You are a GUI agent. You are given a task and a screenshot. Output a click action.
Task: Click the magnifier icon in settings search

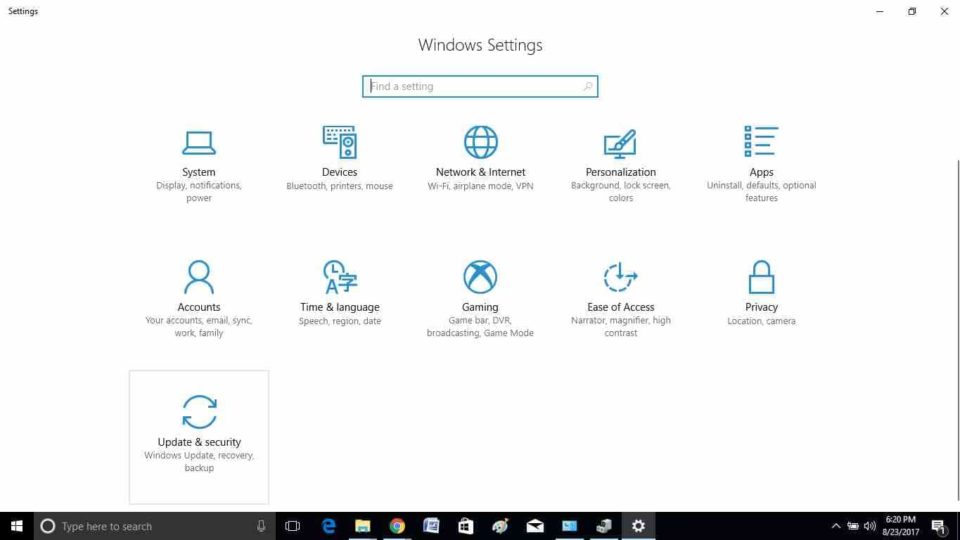pos(588,87)
